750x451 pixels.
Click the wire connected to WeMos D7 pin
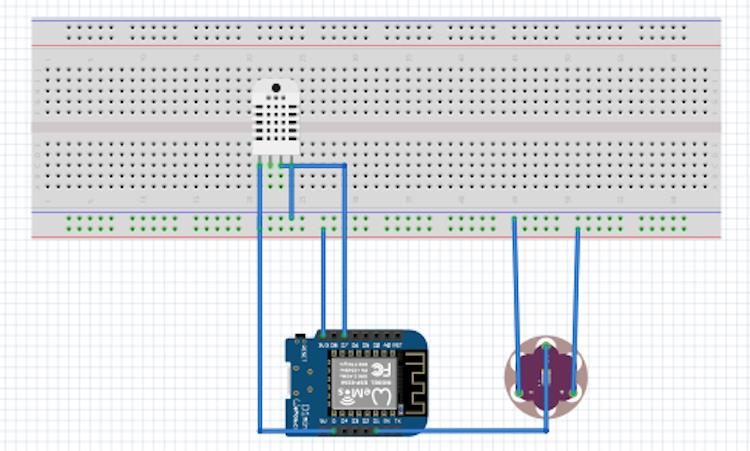344,260
